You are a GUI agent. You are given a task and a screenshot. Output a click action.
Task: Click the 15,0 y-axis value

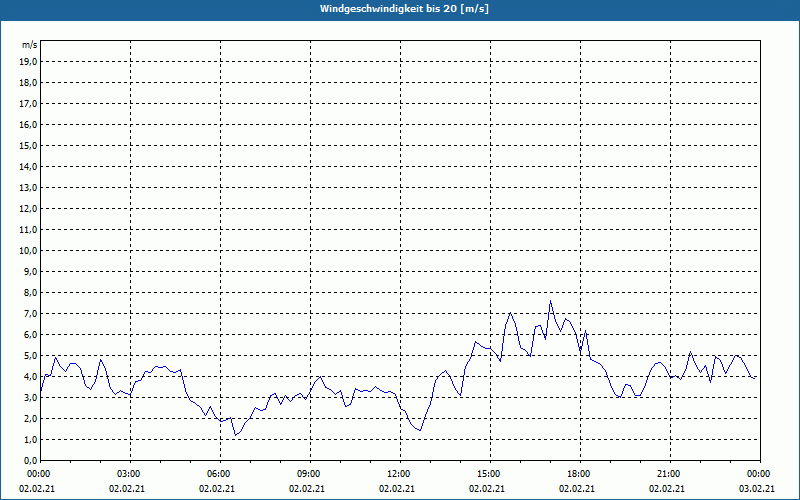tap(28, 145)
